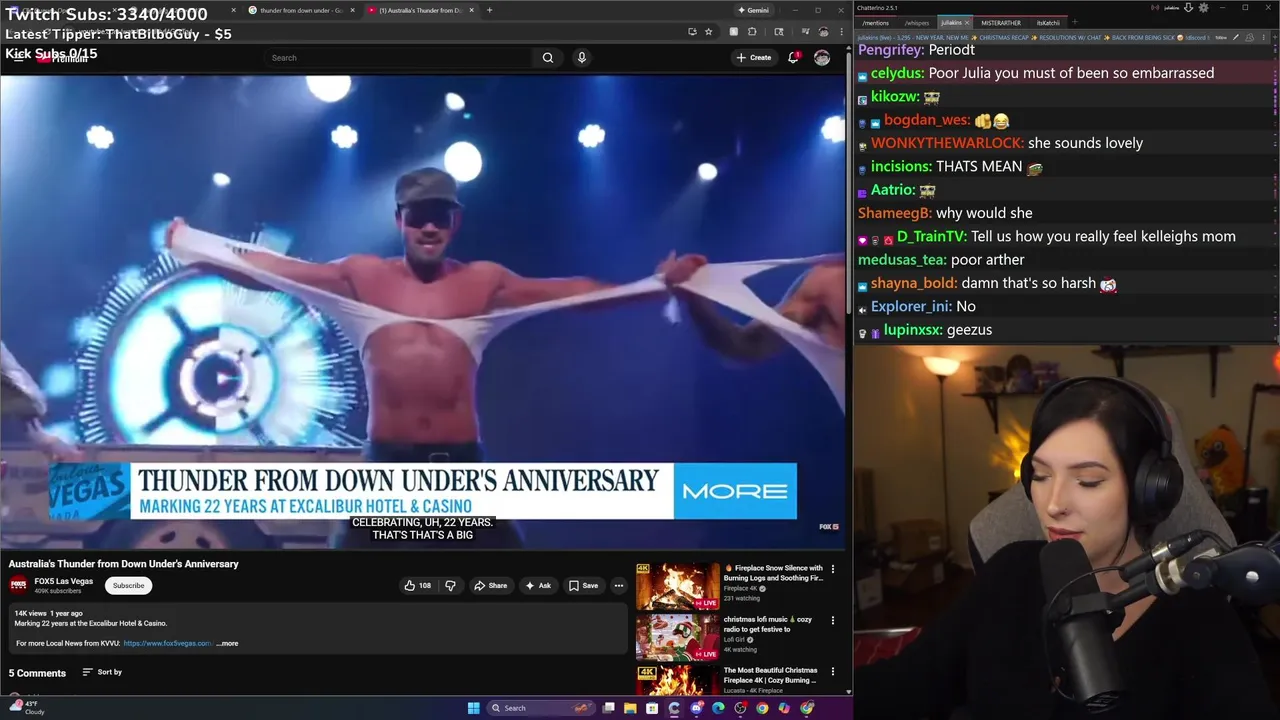Open christmas lofi music video thumbnail
Screen dimensions: 1280x720
click(677, 637)
